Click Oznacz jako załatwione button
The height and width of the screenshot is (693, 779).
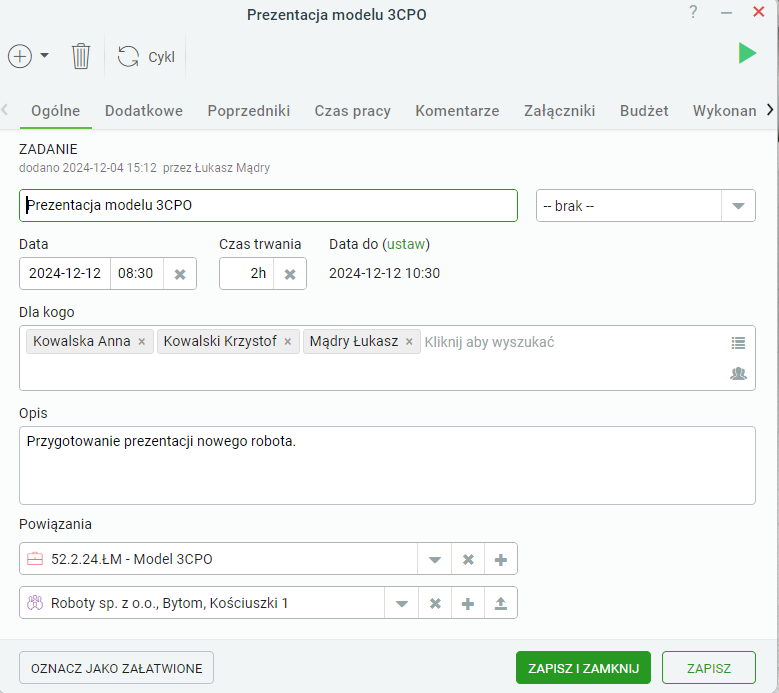point(116,668)
